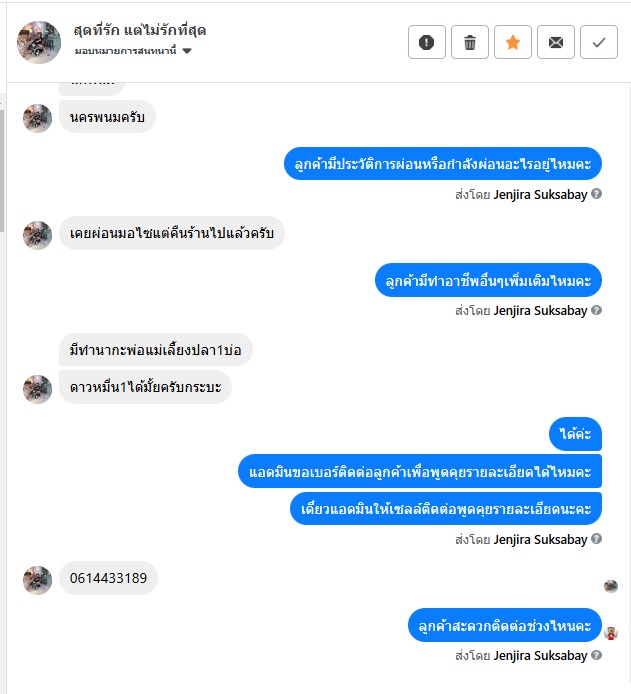The height and width of the screenshot is (694, 631).
Task: Click the small seen-by avatar indicator
Action: [611, 586]
